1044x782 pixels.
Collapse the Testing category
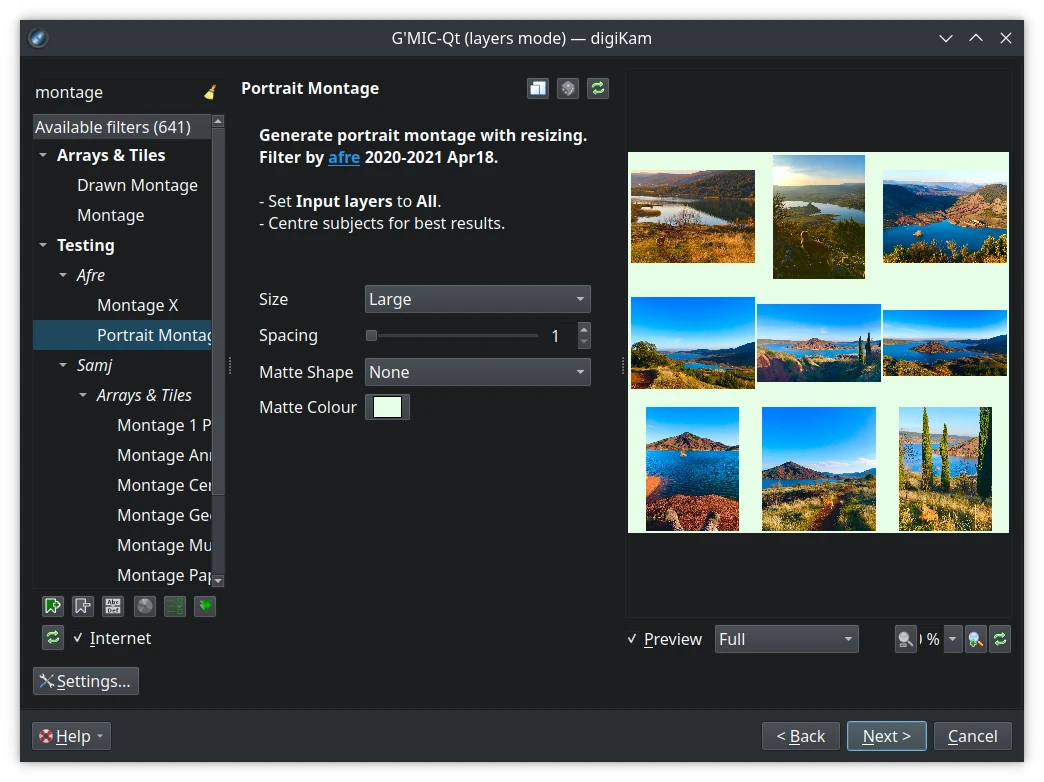click(42, 245)
